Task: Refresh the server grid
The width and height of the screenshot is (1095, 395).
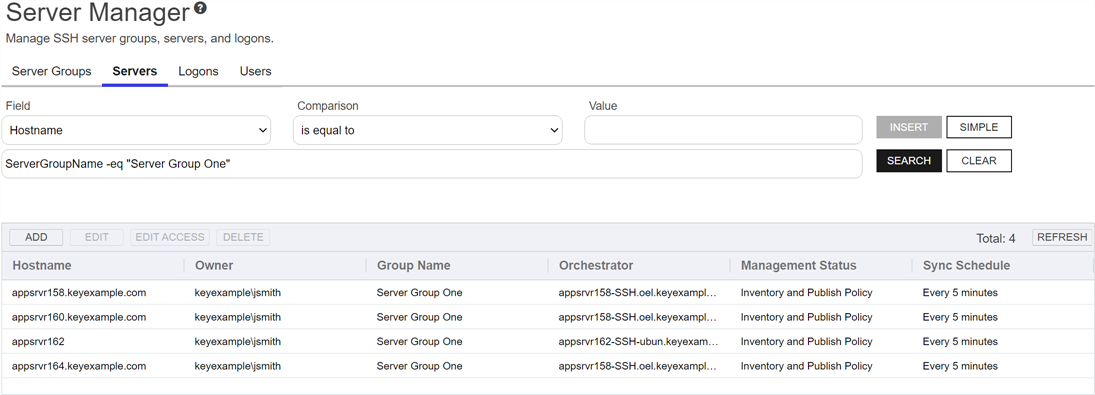Action: (x=1062, y=237)
